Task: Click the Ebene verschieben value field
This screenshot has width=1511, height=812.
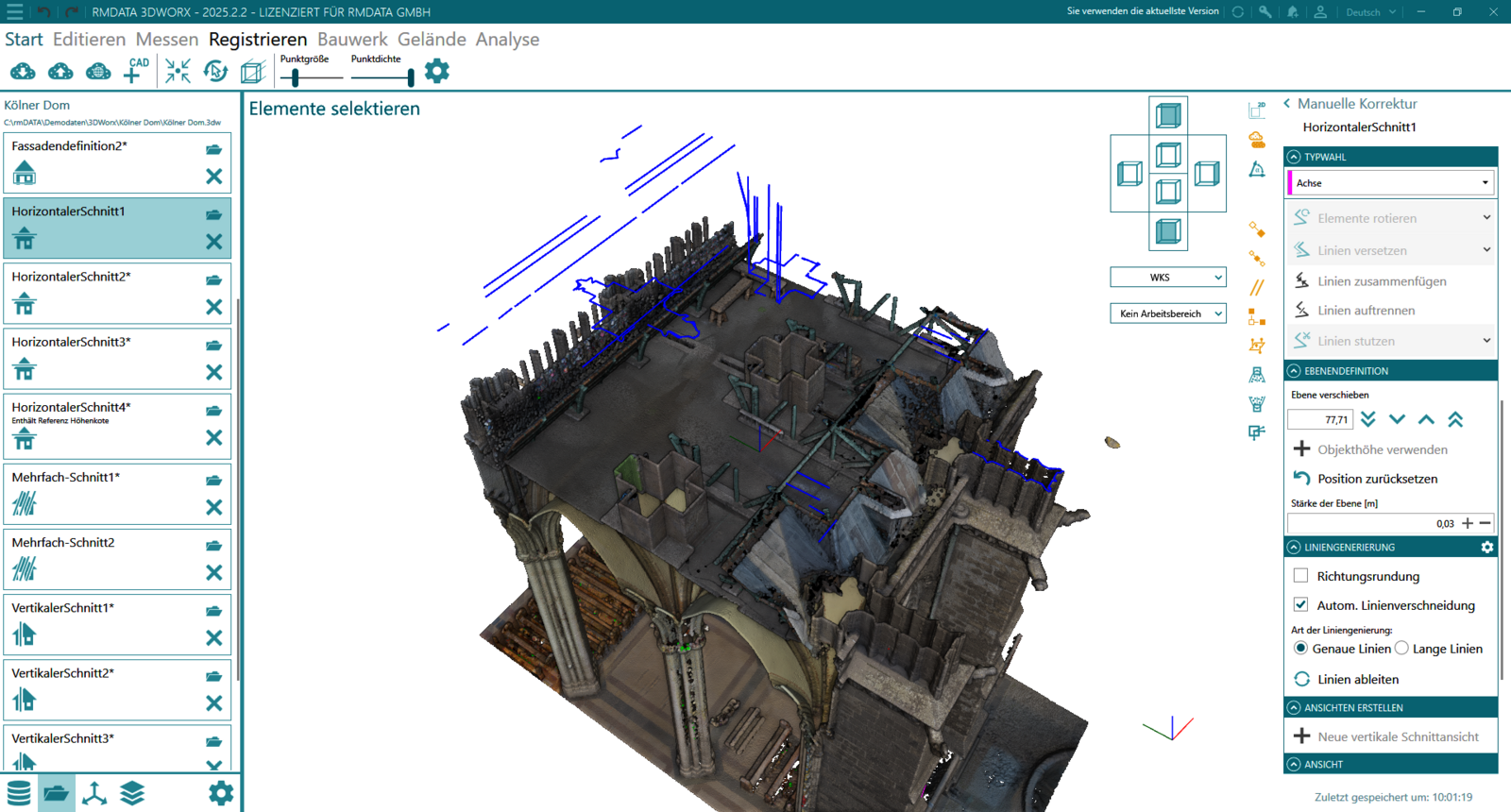Action: point(1320,419)
